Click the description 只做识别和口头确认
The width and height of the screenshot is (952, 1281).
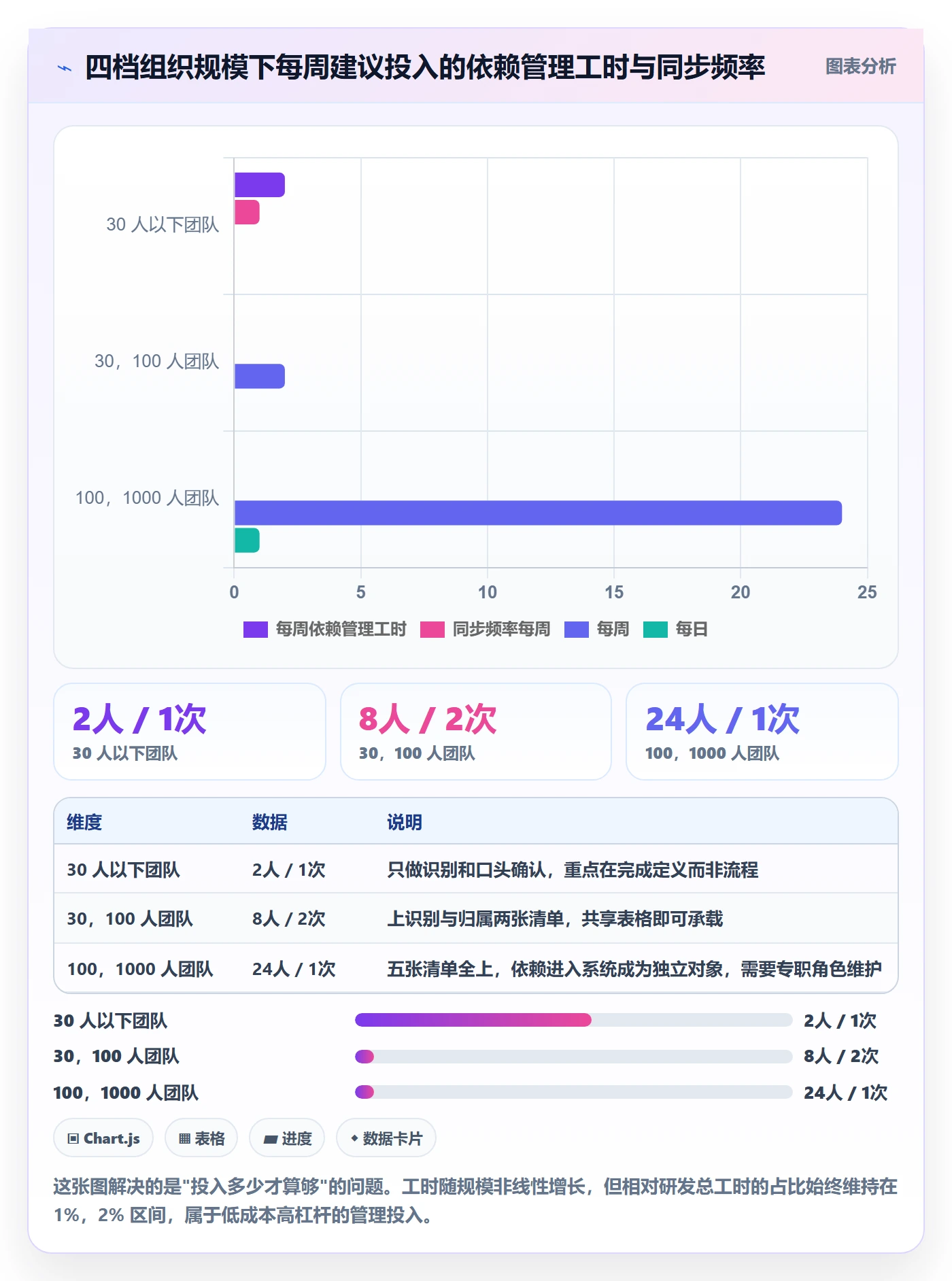(x=573, y=870)
